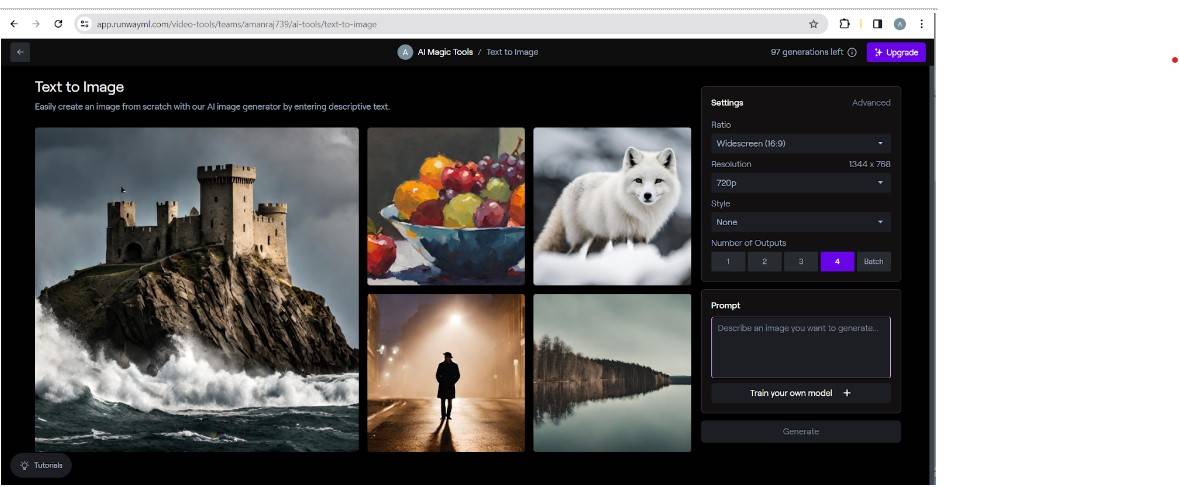1179x487 pixels.
Task: Expand the Resolution dropdown set to 720p
Action: (800, 183)
